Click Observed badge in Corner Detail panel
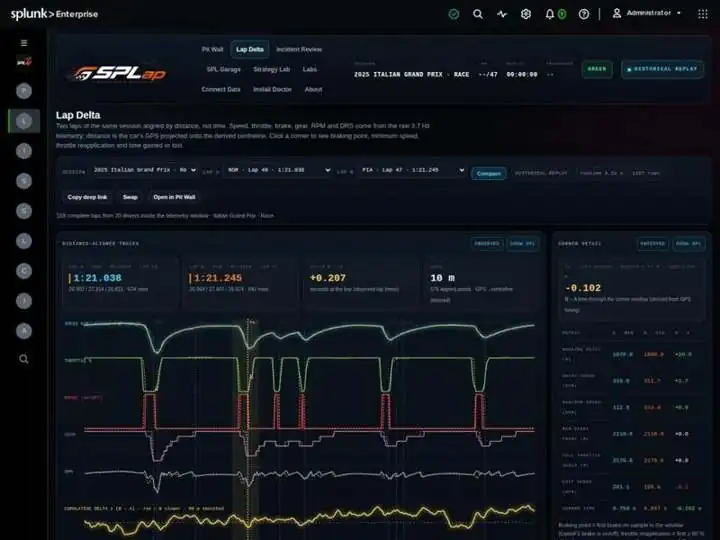Screen dimensions: 720x540 pyautogui.click(x=652, y=244)
